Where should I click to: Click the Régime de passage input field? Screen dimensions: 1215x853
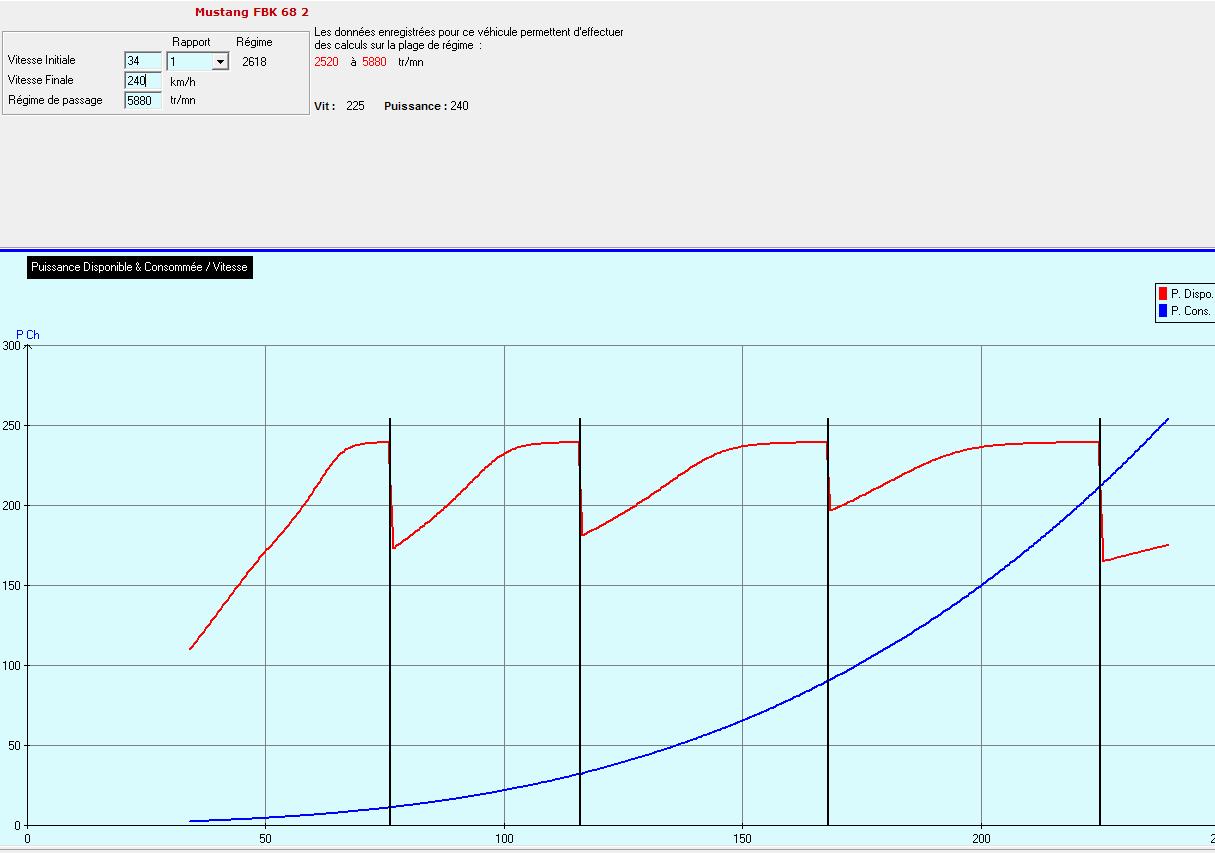click(143, 101)
